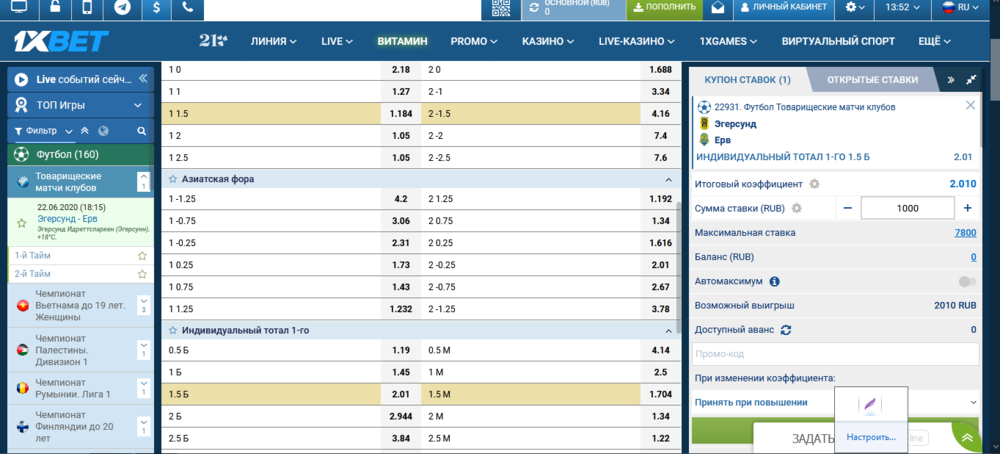Favorite the 1-й Тайм star
1000x454 pixels.
tap(142, 256)
